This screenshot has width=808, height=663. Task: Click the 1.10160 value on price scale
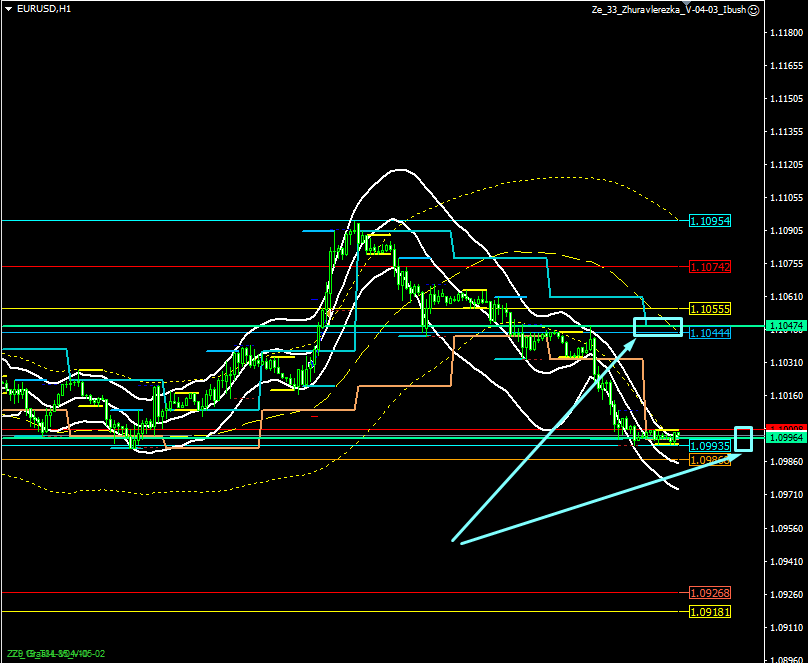tap(787, 396)
